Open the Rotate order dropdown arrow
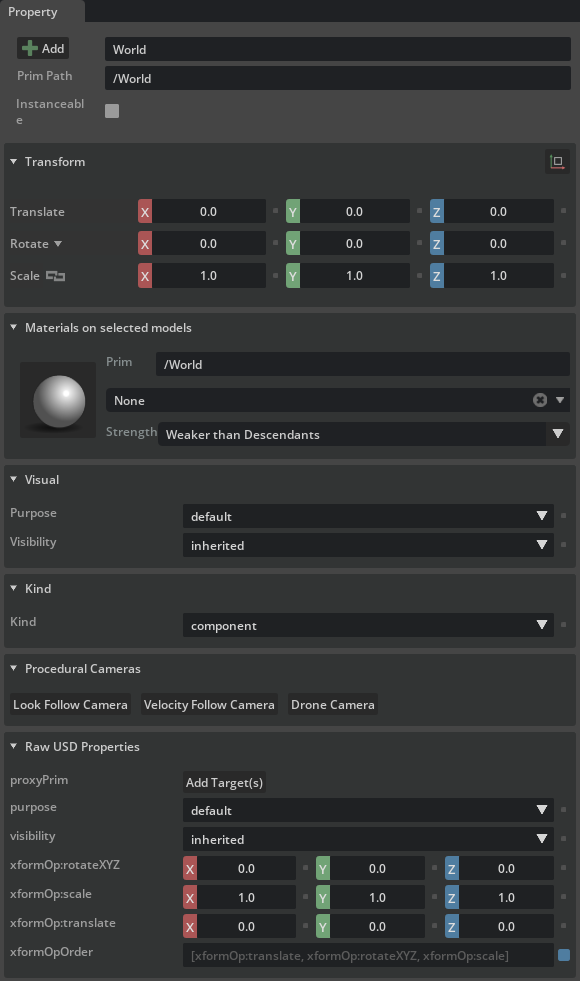 pyautogui.click(x=58, y=244)
